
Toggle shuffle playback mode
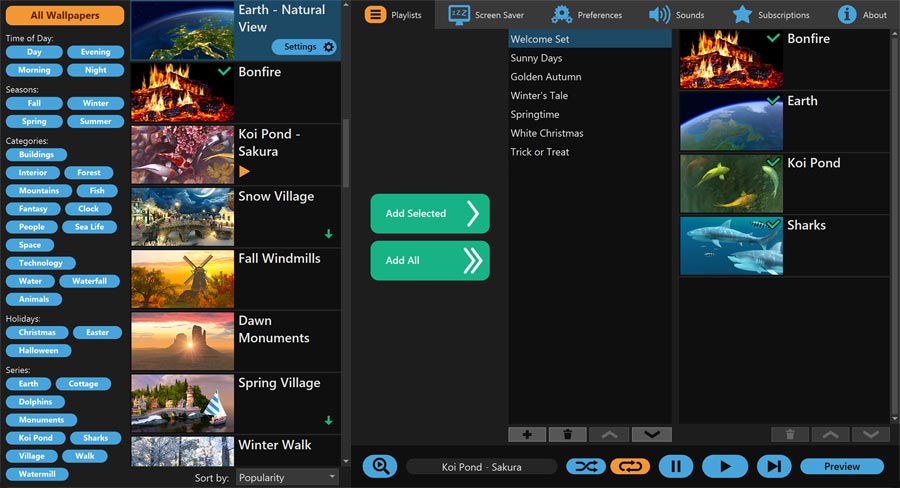(x=585, y=466)
